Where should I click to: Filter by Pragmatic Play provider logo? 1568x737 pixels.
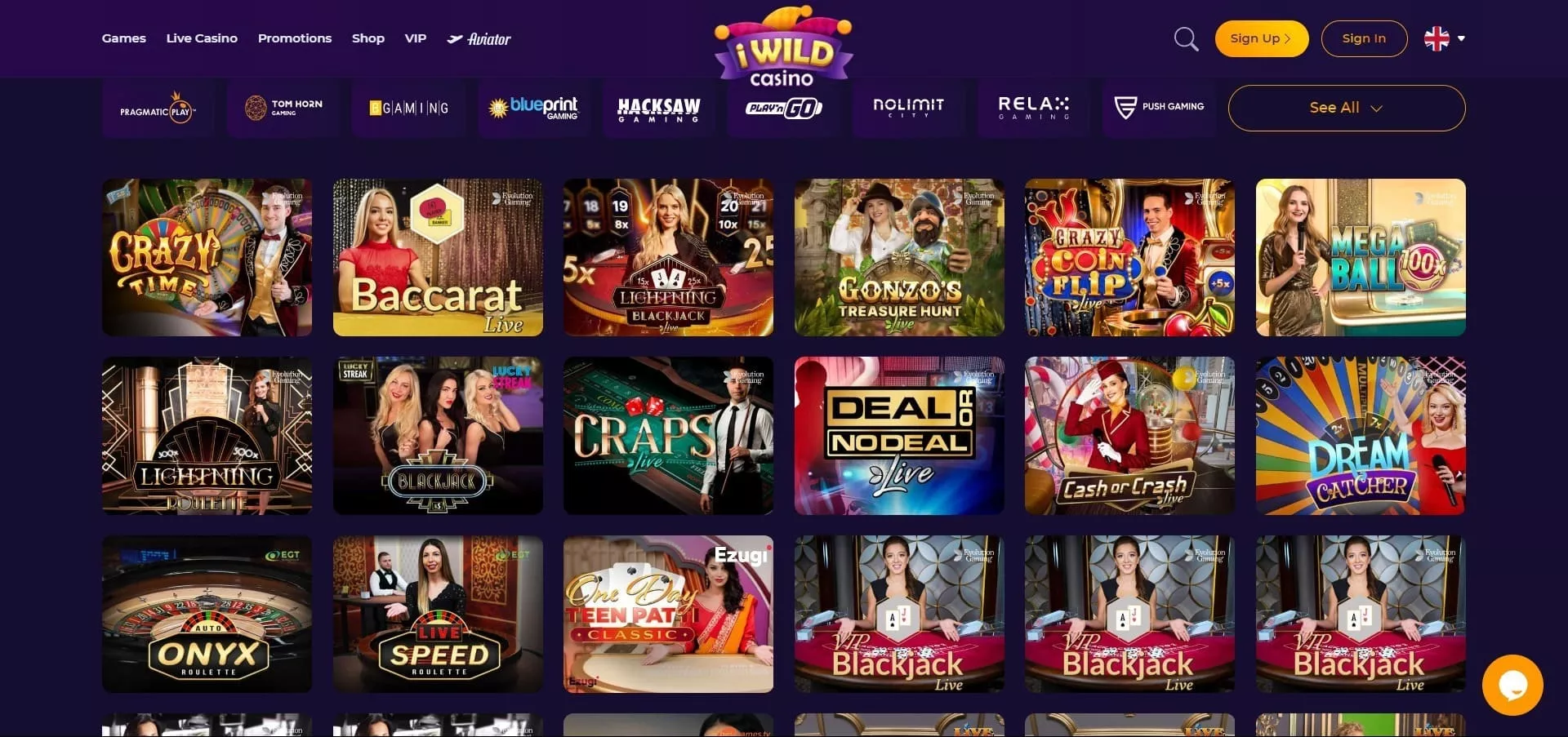click(x=158, y=108)
